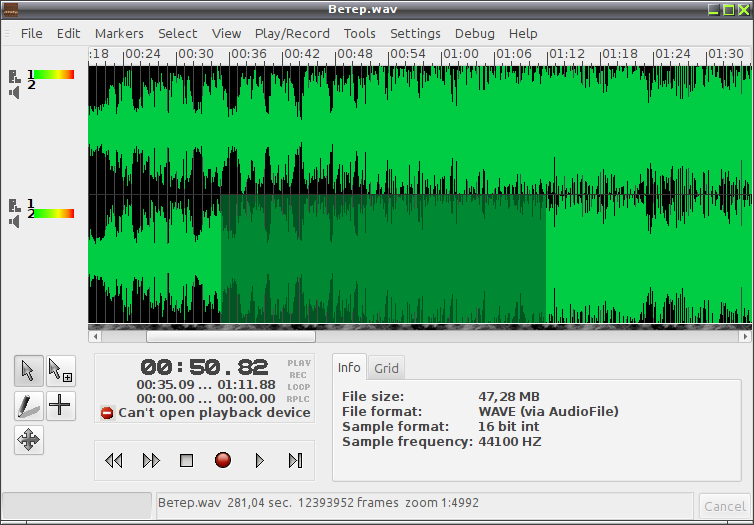Click status bar text with zoom 1:4992
754x525 pixels.
tap(318, 503)
